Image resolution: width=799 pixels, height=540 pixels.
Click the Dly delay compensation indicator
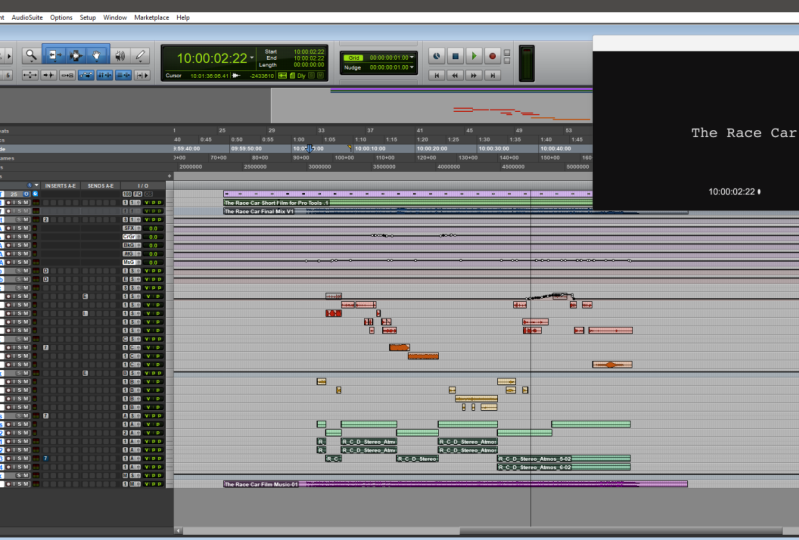tap(301, 76)
